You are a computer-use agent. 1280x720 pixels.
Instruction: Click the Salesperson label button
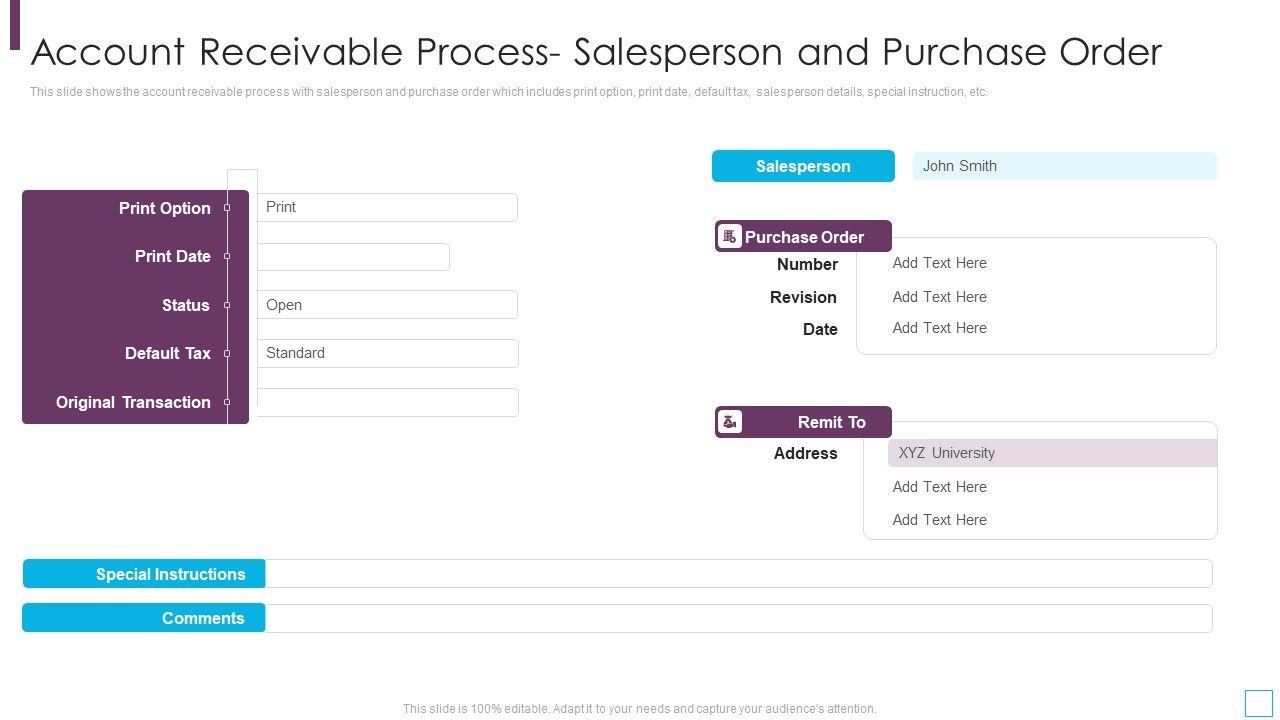[x=803, y=167]
